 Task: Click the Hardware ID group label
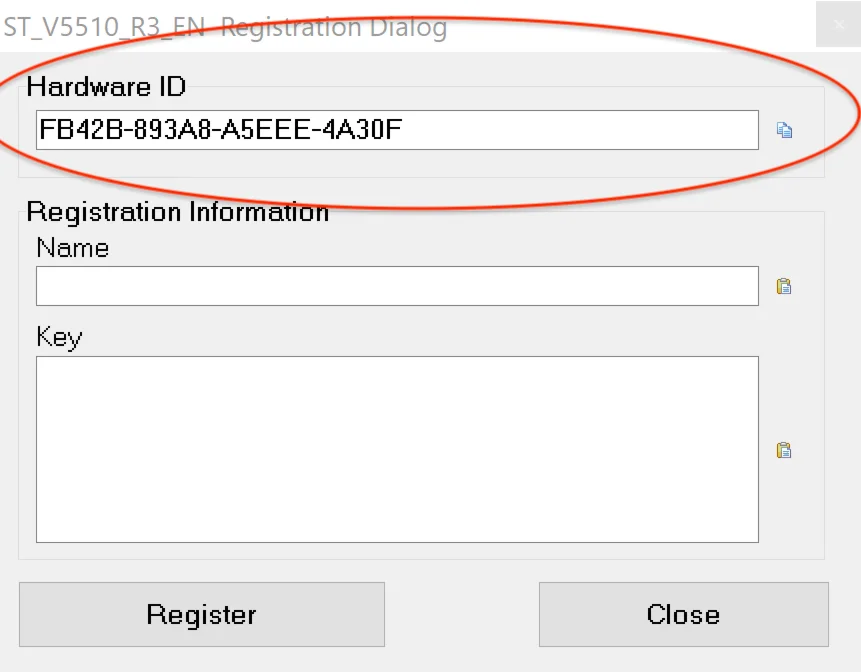point(106,86)
